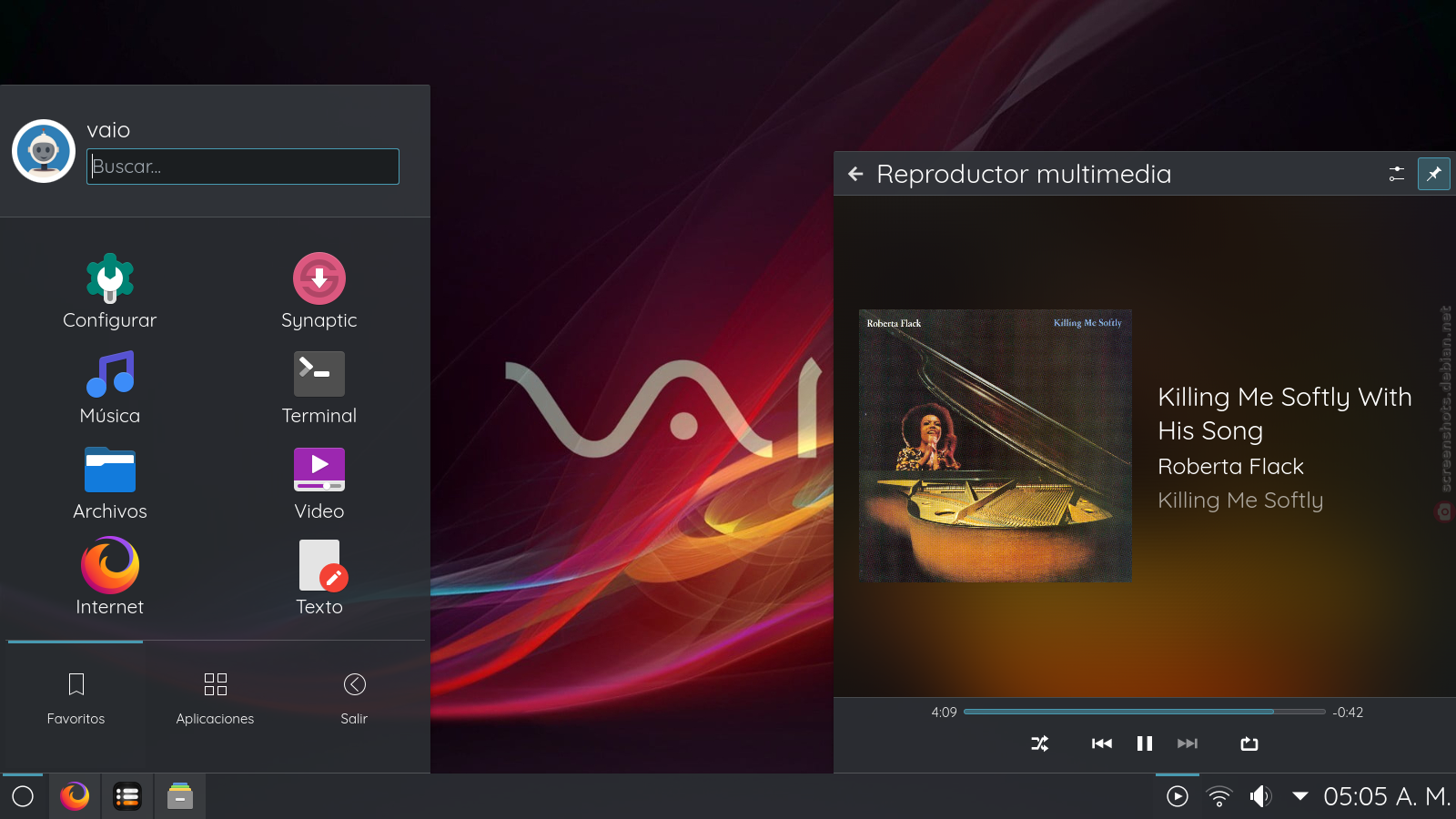This screenshot has width=1456, height=819.
Task: Click artist name Roberta Flack
Action: click(1230, 466)
